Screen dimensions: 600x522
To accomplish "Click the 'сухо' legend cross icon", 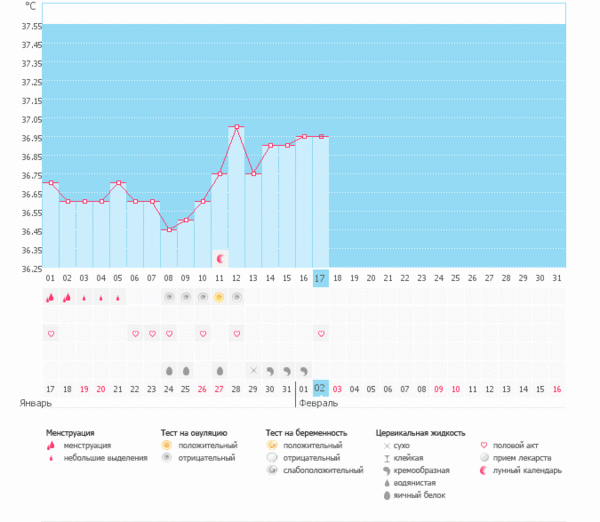I will tap(386, 446).
